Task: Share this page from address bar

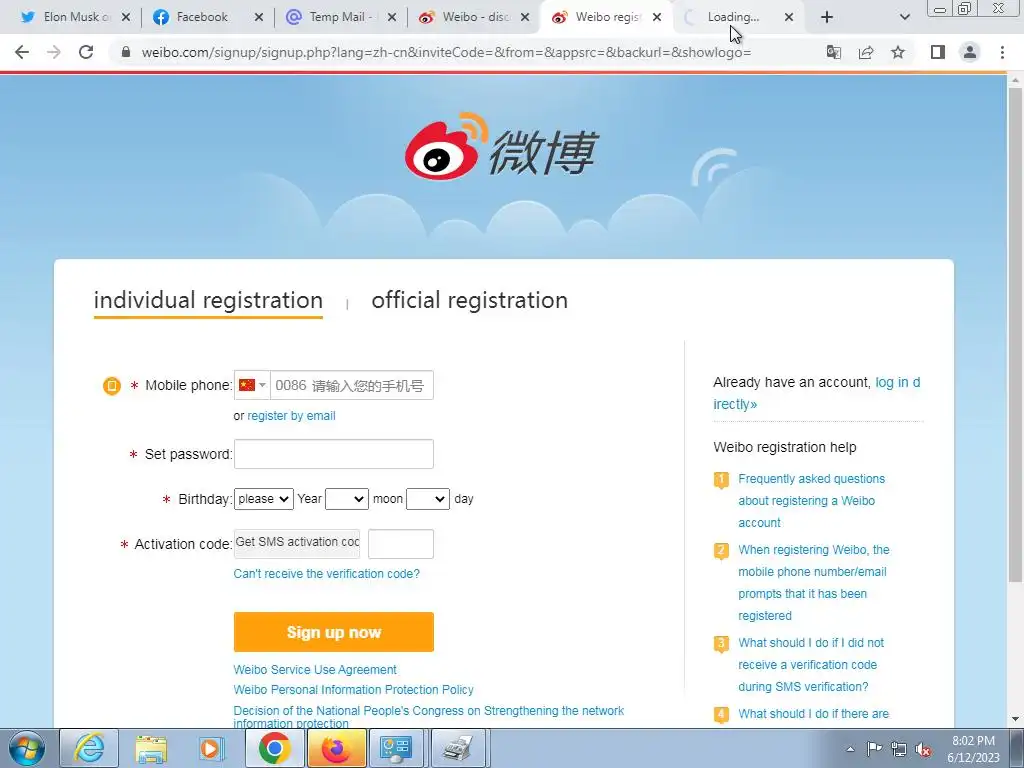Action: 866,52
